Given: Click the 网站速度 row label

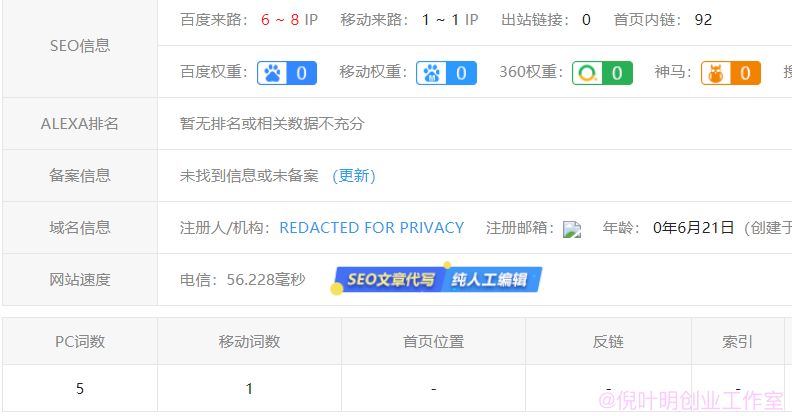Looking at the screenshot, I should tap(80, 280).
